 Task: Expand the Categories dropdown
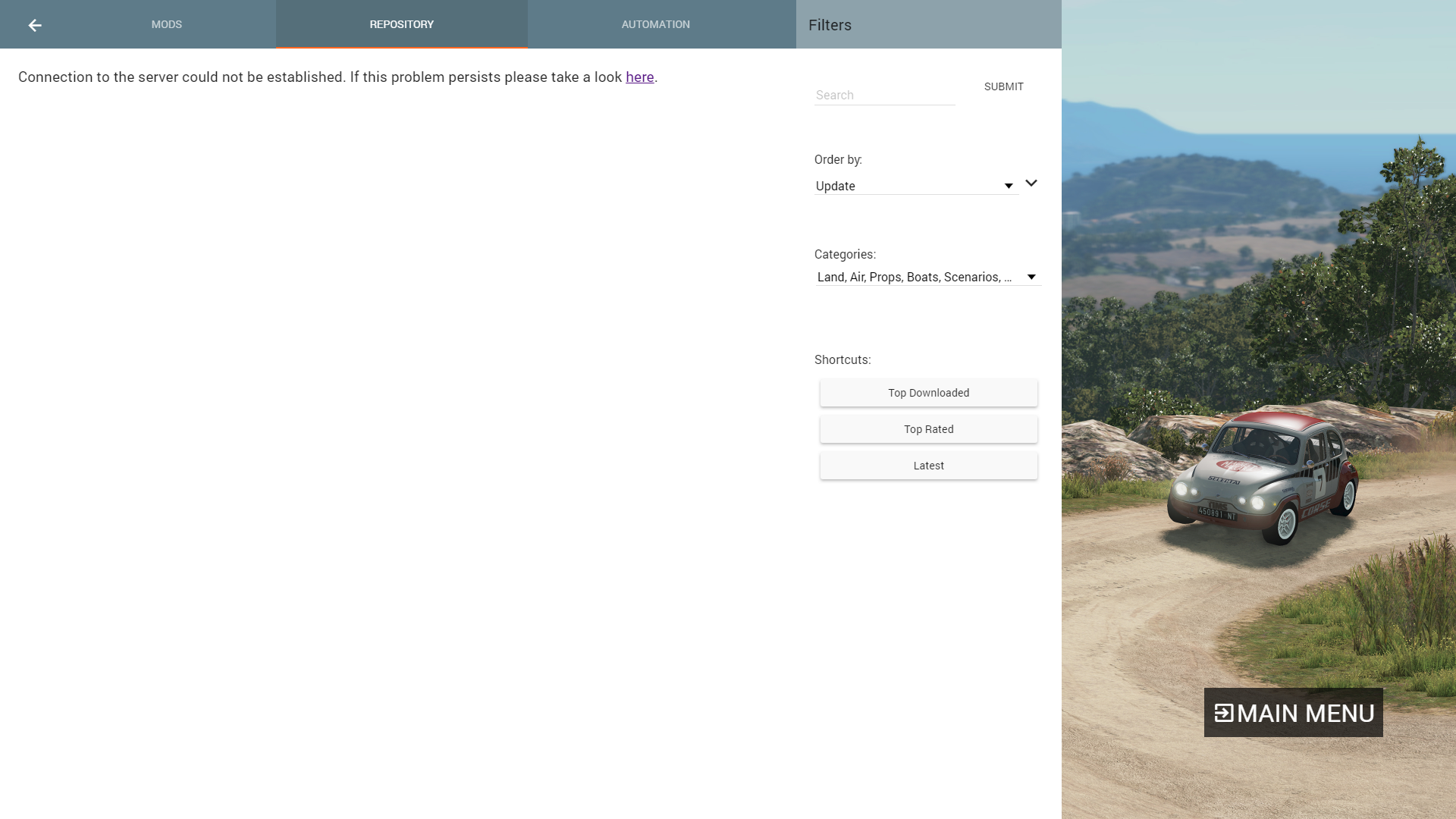point(928,277)
